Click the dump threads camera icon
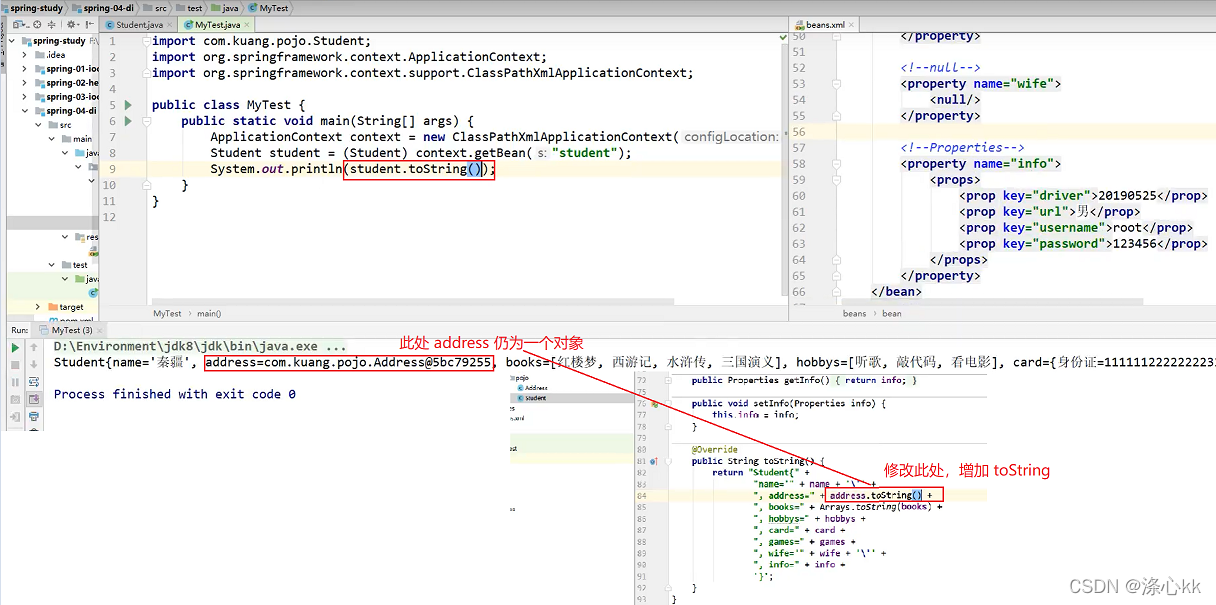 point(15,399)
